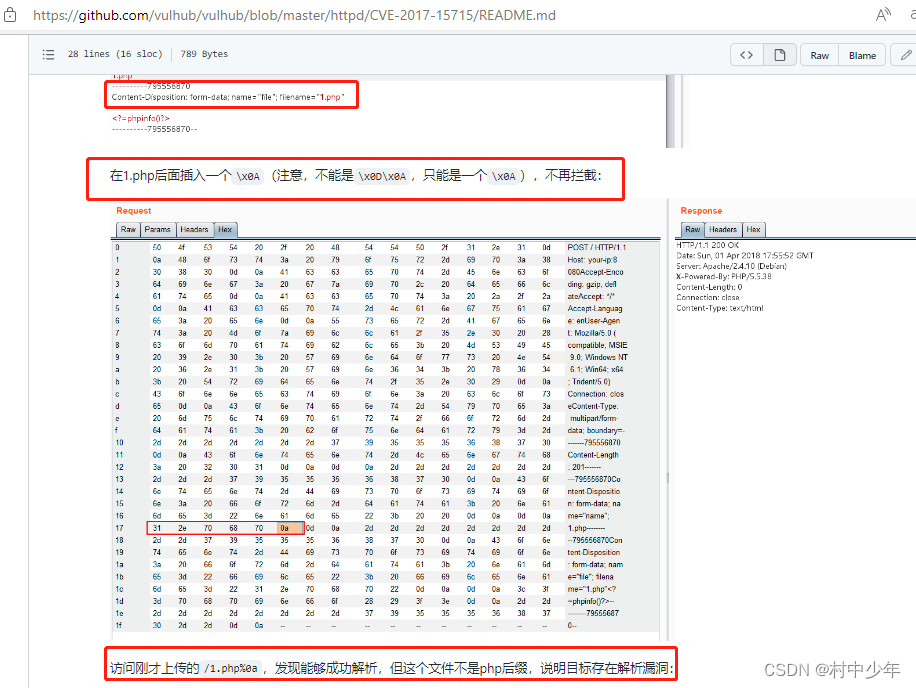This screenshot has height=688, width=916.
Task: Select the "28 lines (16 sloc)" text
Action: pyautogui.click(x=115, y=54)
